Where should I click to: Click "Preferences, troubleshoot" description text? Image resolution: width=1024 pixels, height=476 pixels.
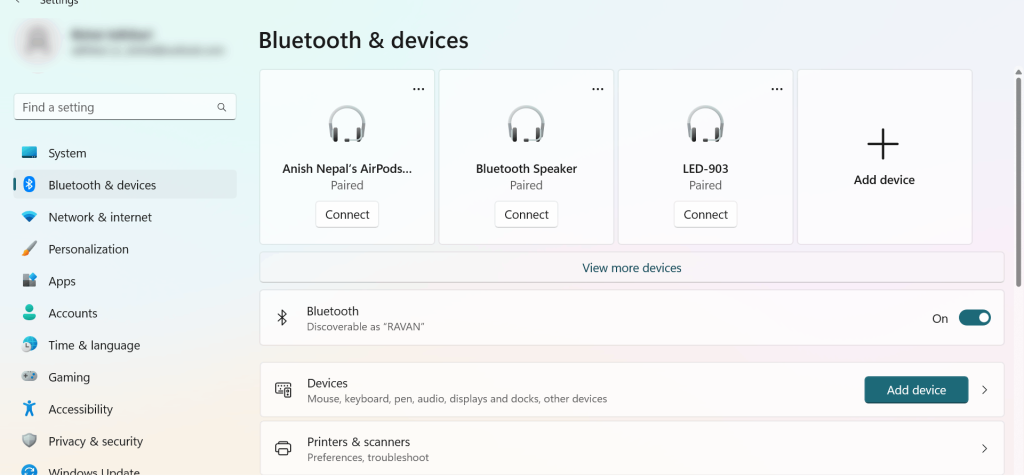coord(368,457)
